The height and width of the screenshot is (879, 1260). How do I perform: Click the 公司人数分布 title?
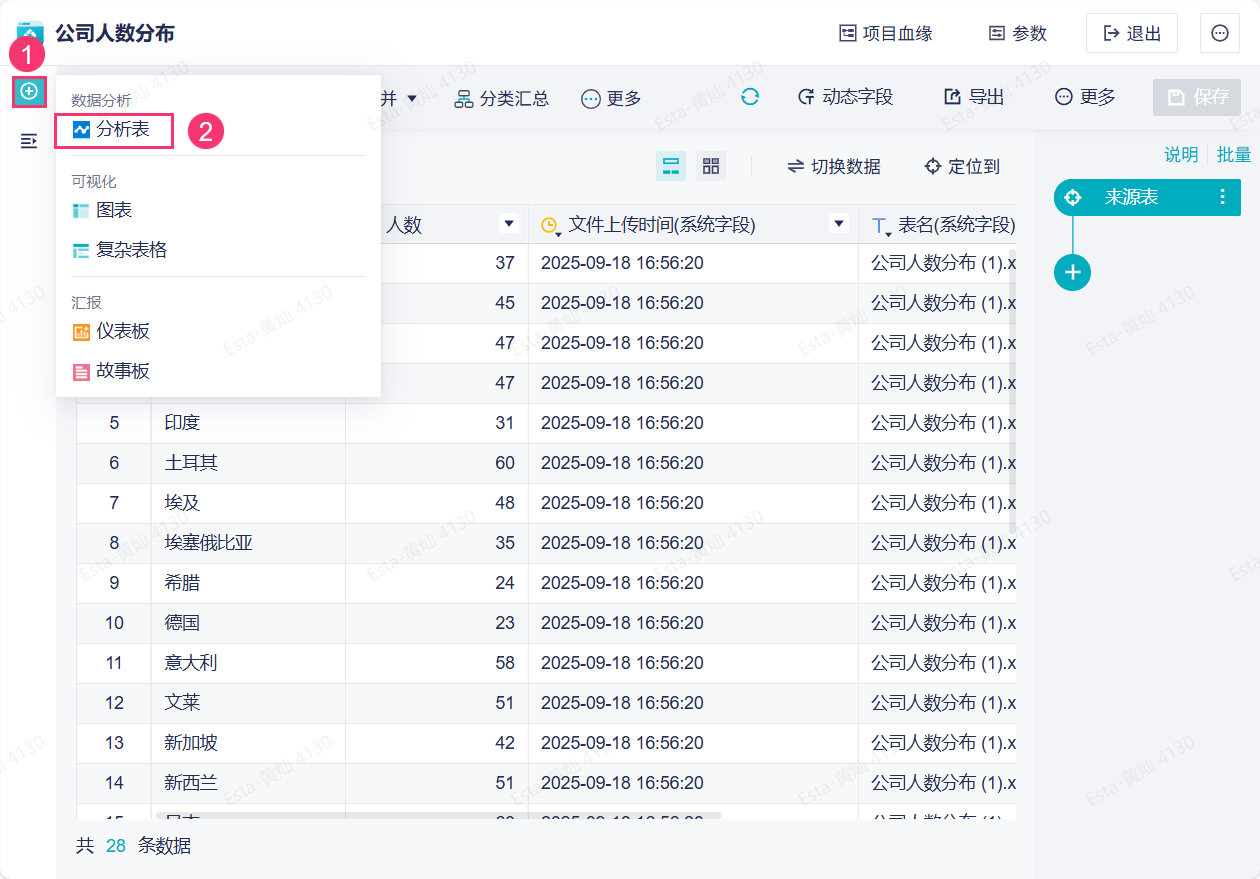115,33
